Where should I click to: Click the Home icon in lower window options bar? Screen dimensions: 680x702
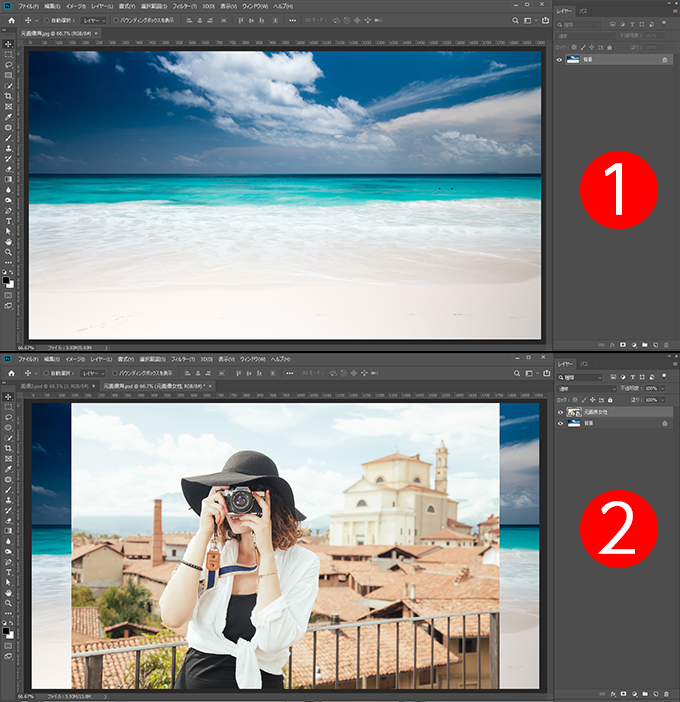pos(11,372)
